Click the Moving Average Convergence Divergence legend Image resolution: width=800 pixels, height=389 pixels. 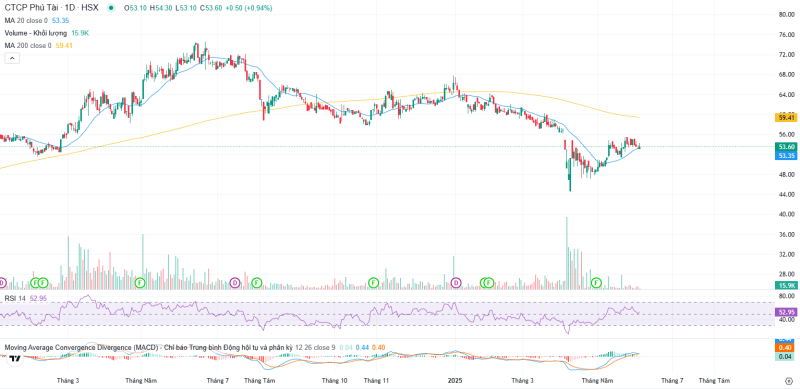(x=148, y=347)
